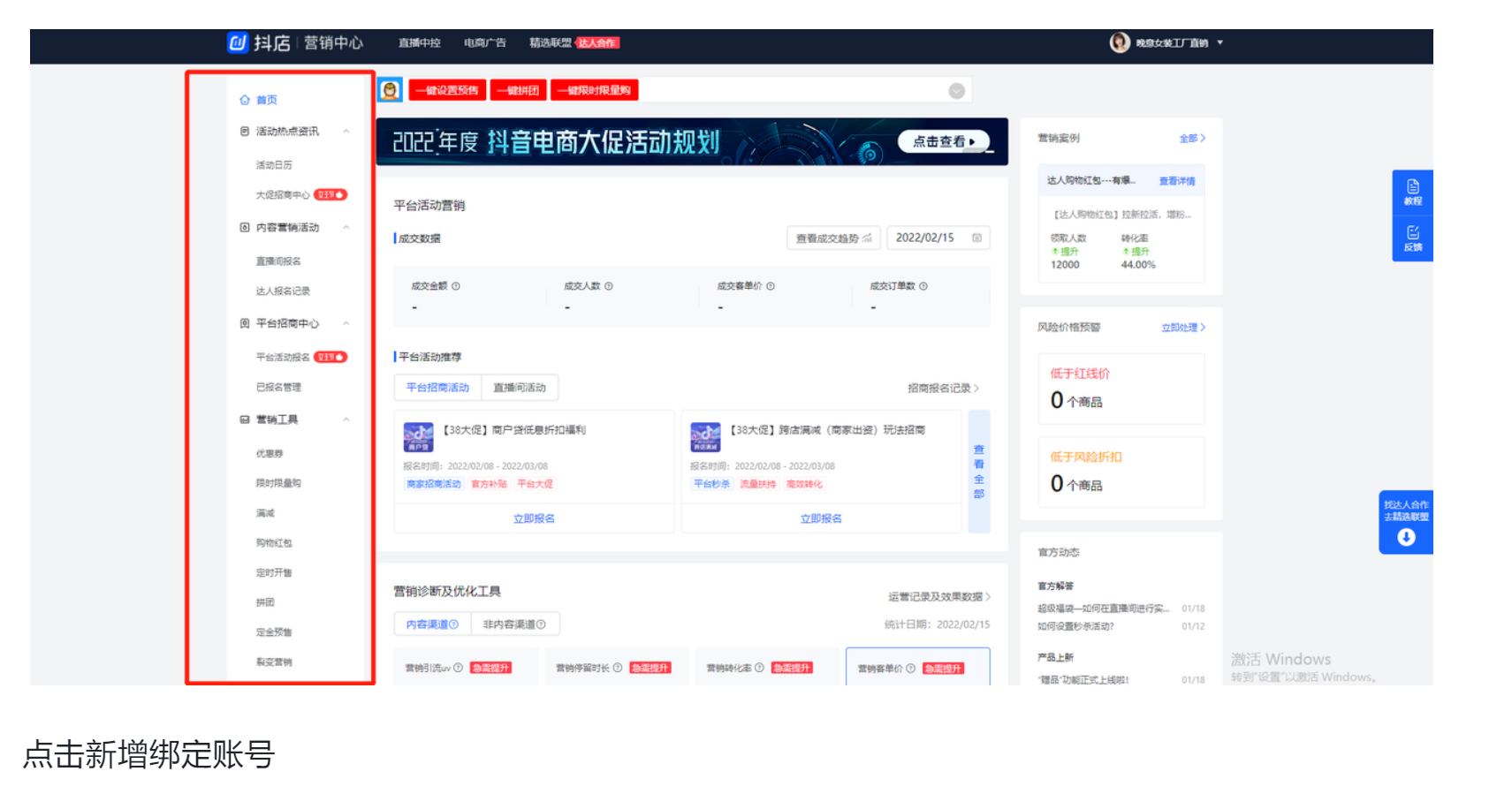Viewport: 1512px width, 794px height.
Task: Switch to the 非内容渠道 tab
Action: (x=514, y=624)
